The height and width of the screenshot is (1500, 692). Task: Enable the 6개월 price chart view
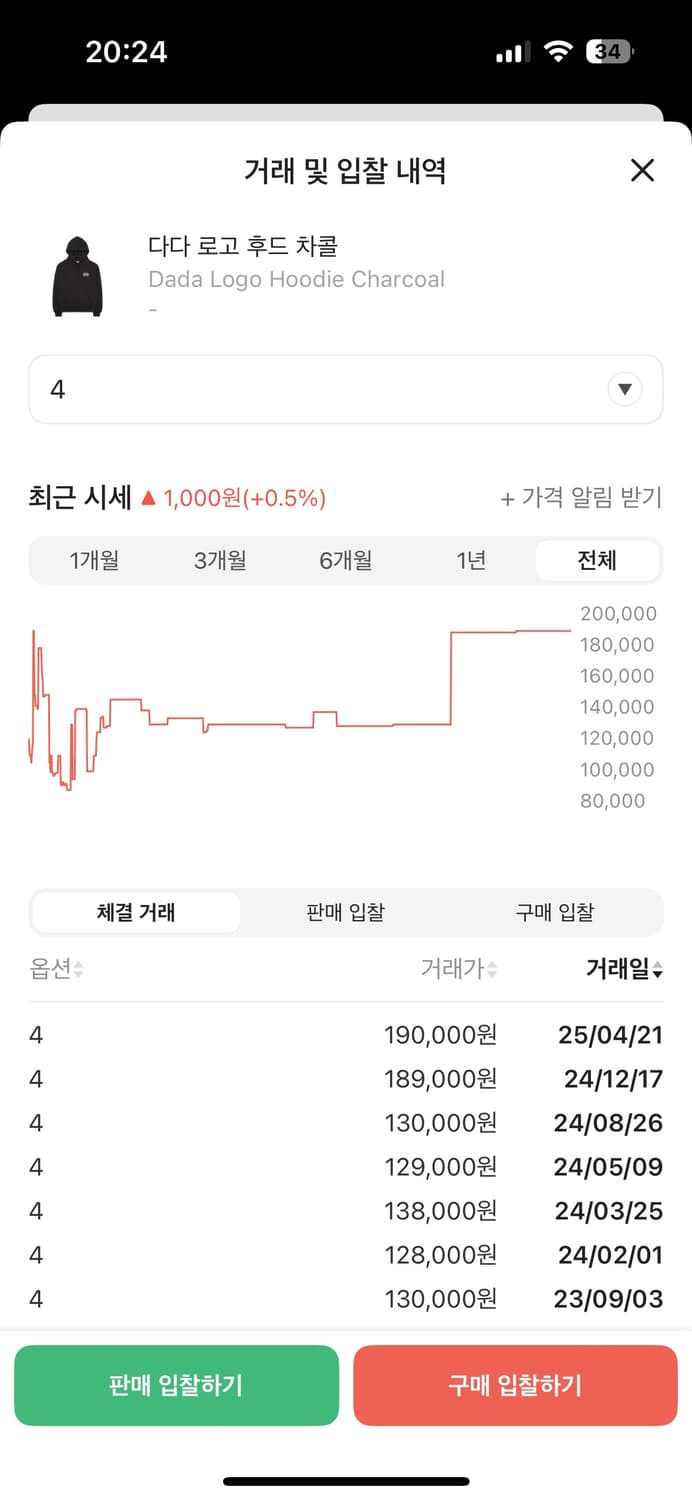(346, 560)
